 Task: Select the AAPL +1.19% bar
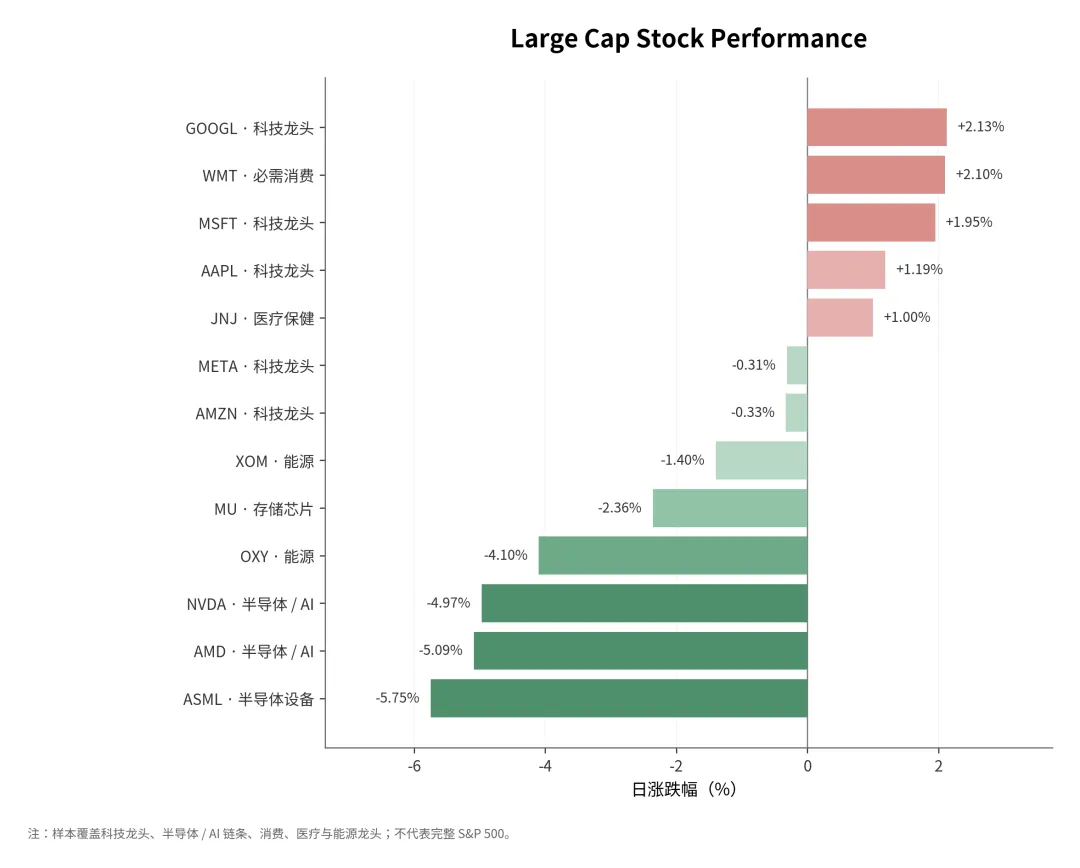[x=846, y=270]
